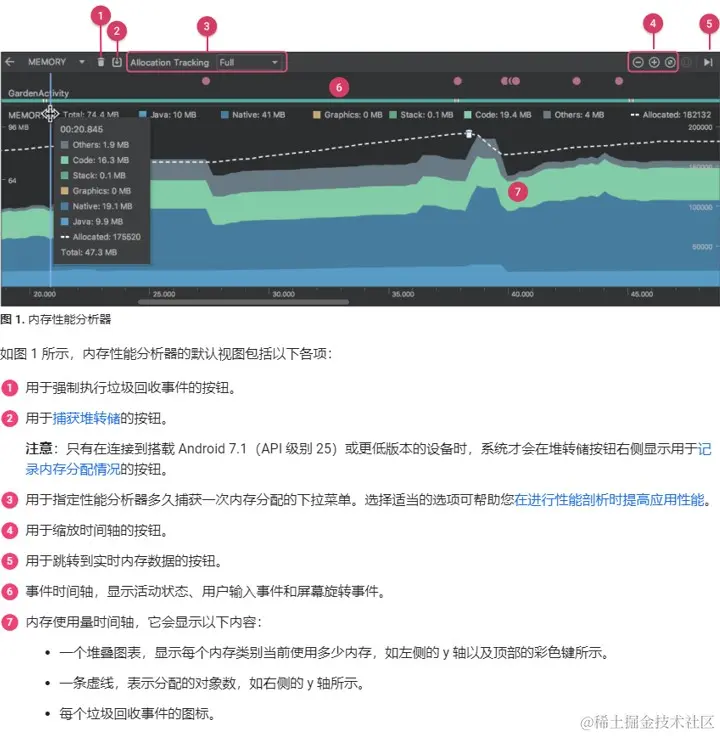Click tooltip timestamp 00:20.845
This screenshot has height=736, width=720.
tap(82, 130)
